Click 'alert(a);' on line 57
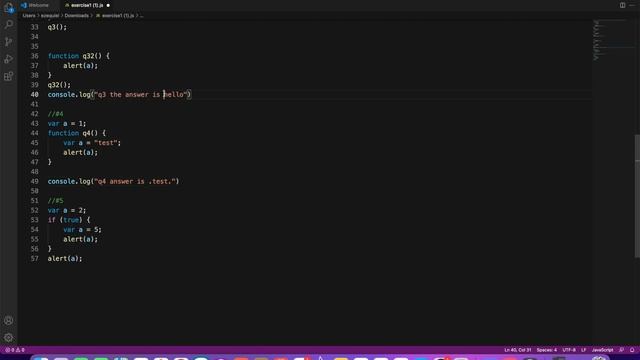The width and height of the screenshot is (640, 360). (65, 259)
